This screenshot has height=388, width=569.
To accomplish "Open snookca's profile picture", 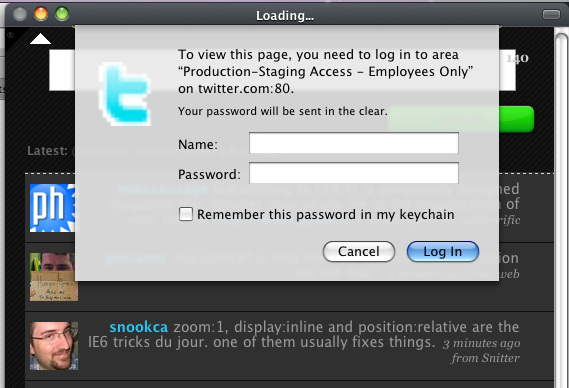I will tap(54, 346).
